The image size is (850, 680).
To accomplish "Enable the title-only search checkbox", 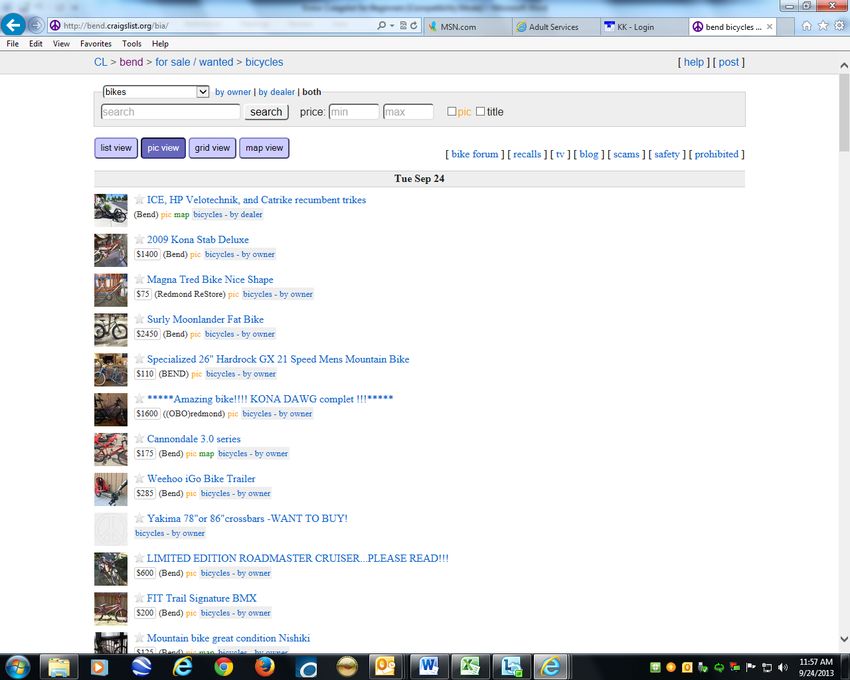I will click(x=480, y=111).
